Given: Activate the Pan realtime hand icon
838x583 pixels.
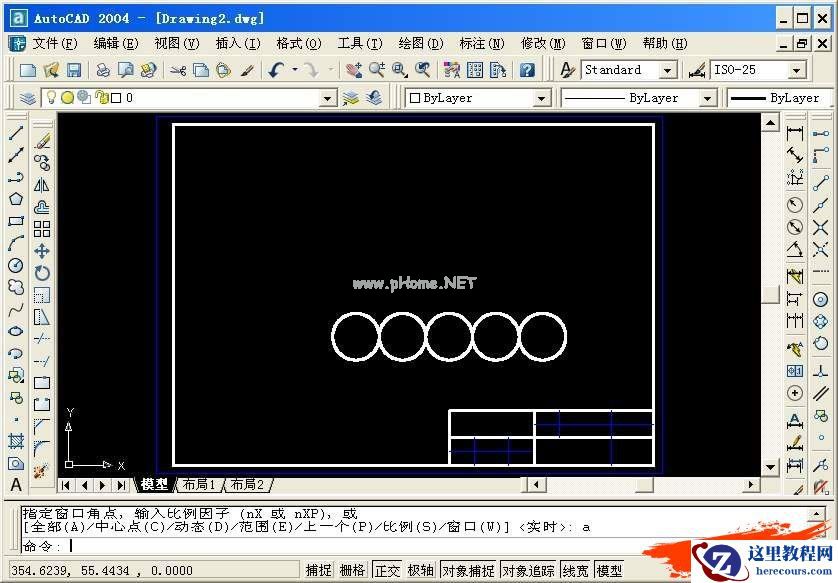Looking at the screenshot, I should tap(353, 70).
